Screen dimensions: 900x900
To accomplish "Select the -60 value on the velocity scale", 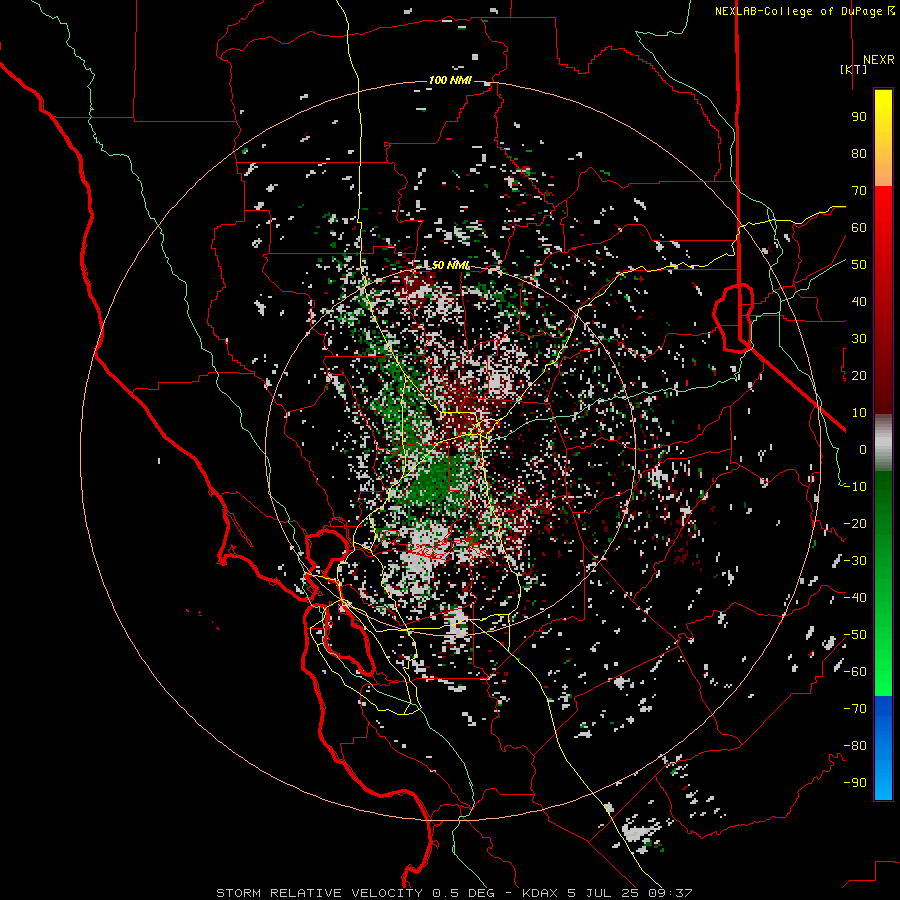I will point(855,672).
